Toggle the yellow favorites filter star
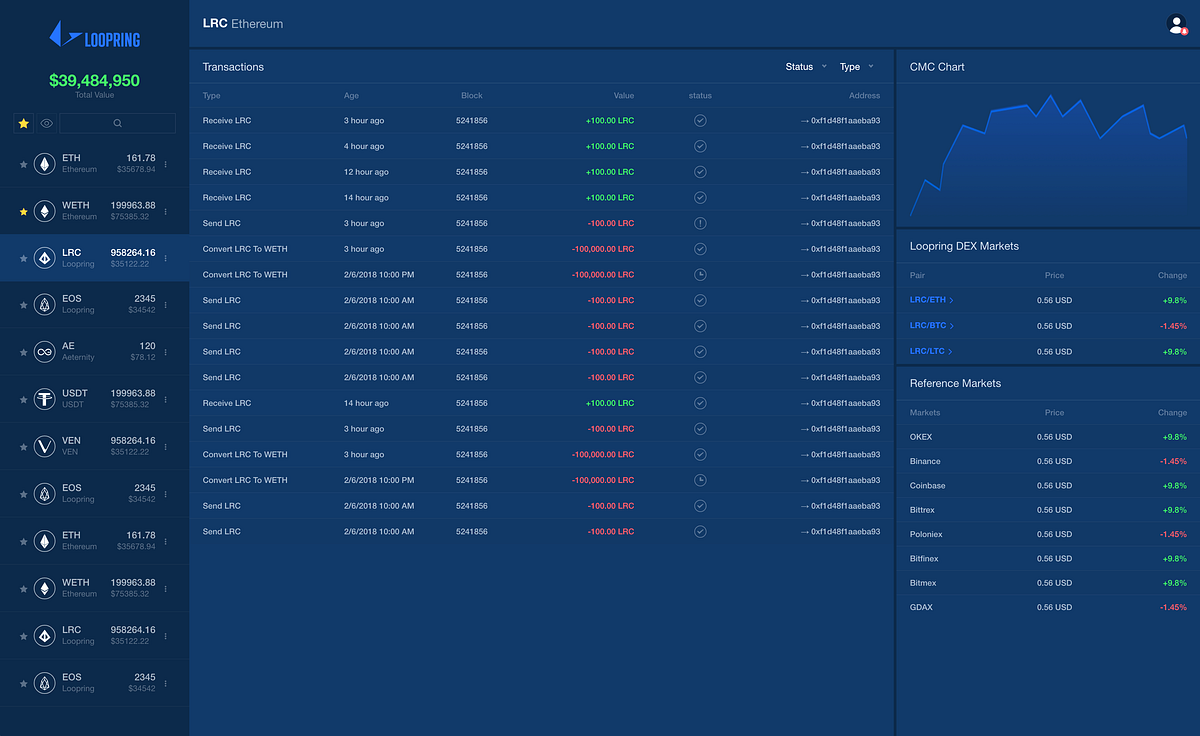1200x736 pixels. (24, 124)
